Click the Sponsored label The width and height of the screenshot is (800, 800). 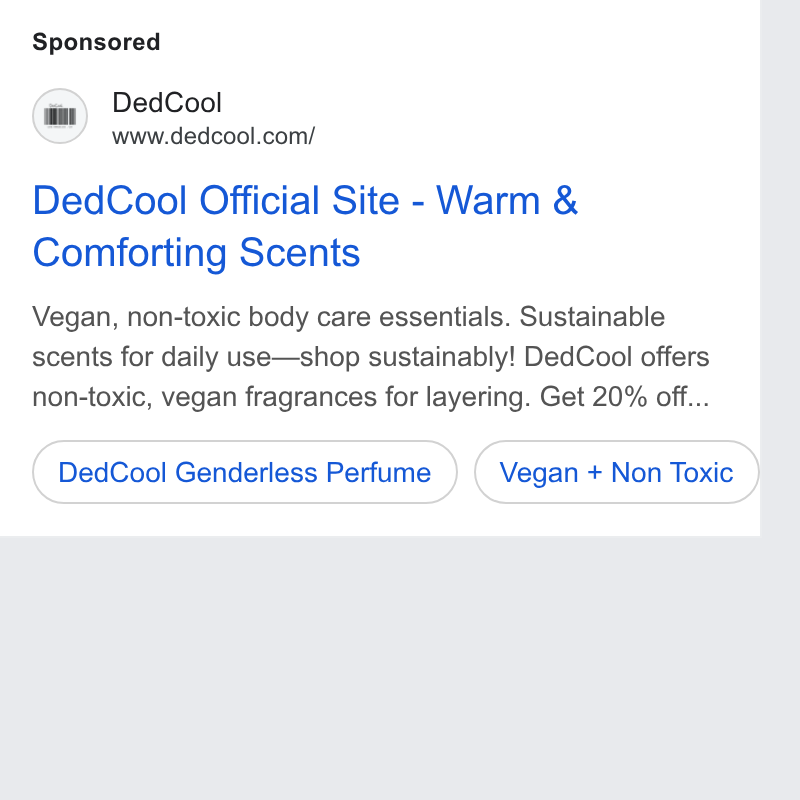tap(96, 42)
